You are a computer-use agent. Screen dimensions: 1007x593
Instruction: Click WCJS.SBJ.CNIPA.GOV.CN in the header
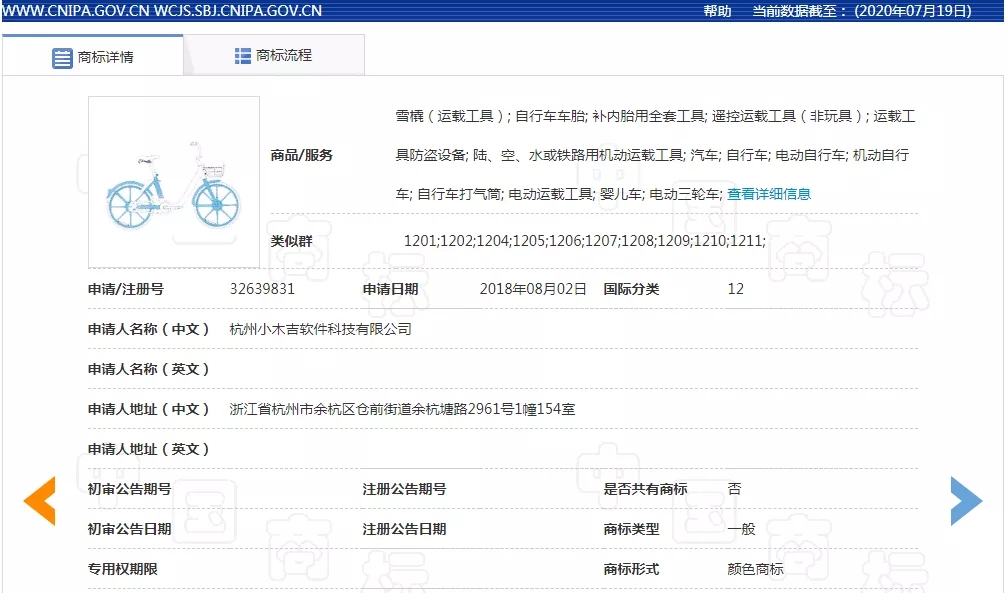pos(238,11)
